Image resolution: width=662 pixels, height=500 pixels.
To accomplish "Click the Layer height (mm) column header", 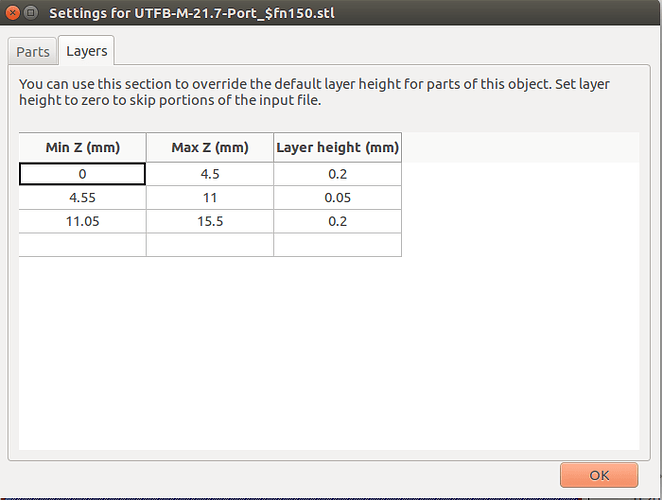I will tap(337, 147).
